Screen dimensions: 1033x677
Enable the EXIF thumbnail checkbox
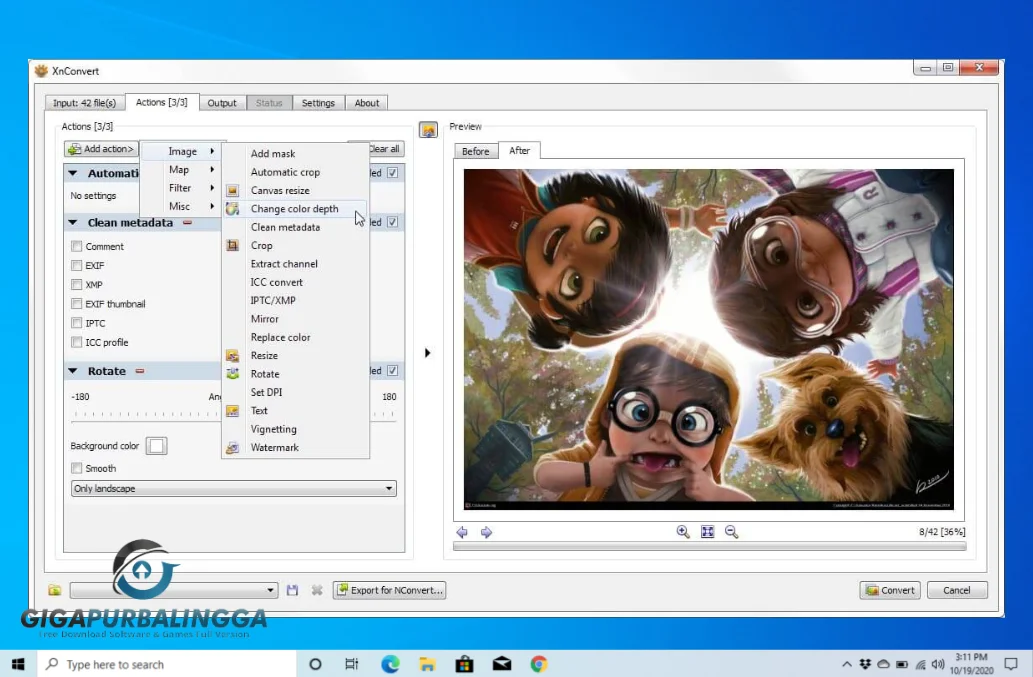(x=76, y=304)
